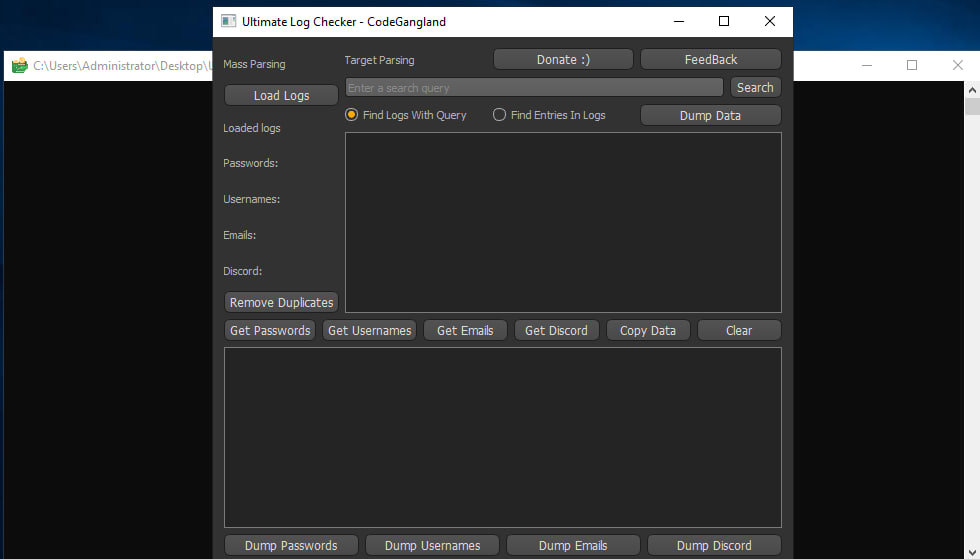Close the background console window
The image size is (980, 559).
[x=958, y=65]
